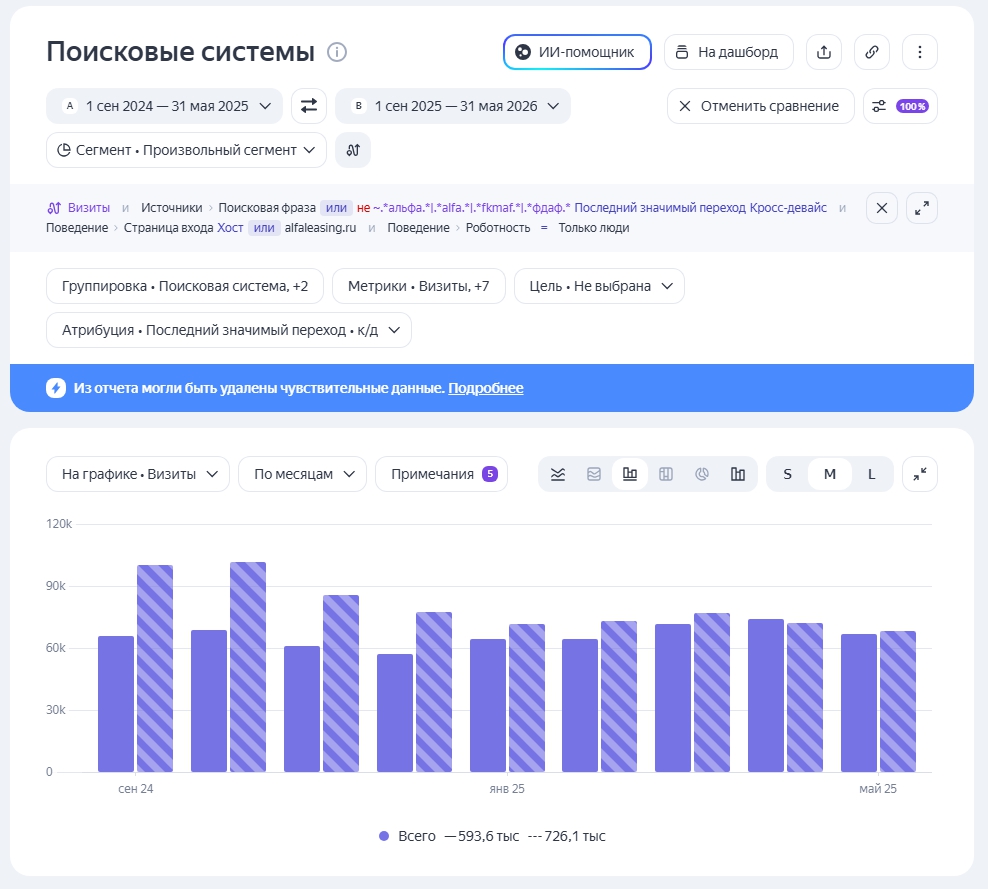Open Метрики Визиты +7 selector
Screen dimensions: 988x889
(x=418, y=286)
